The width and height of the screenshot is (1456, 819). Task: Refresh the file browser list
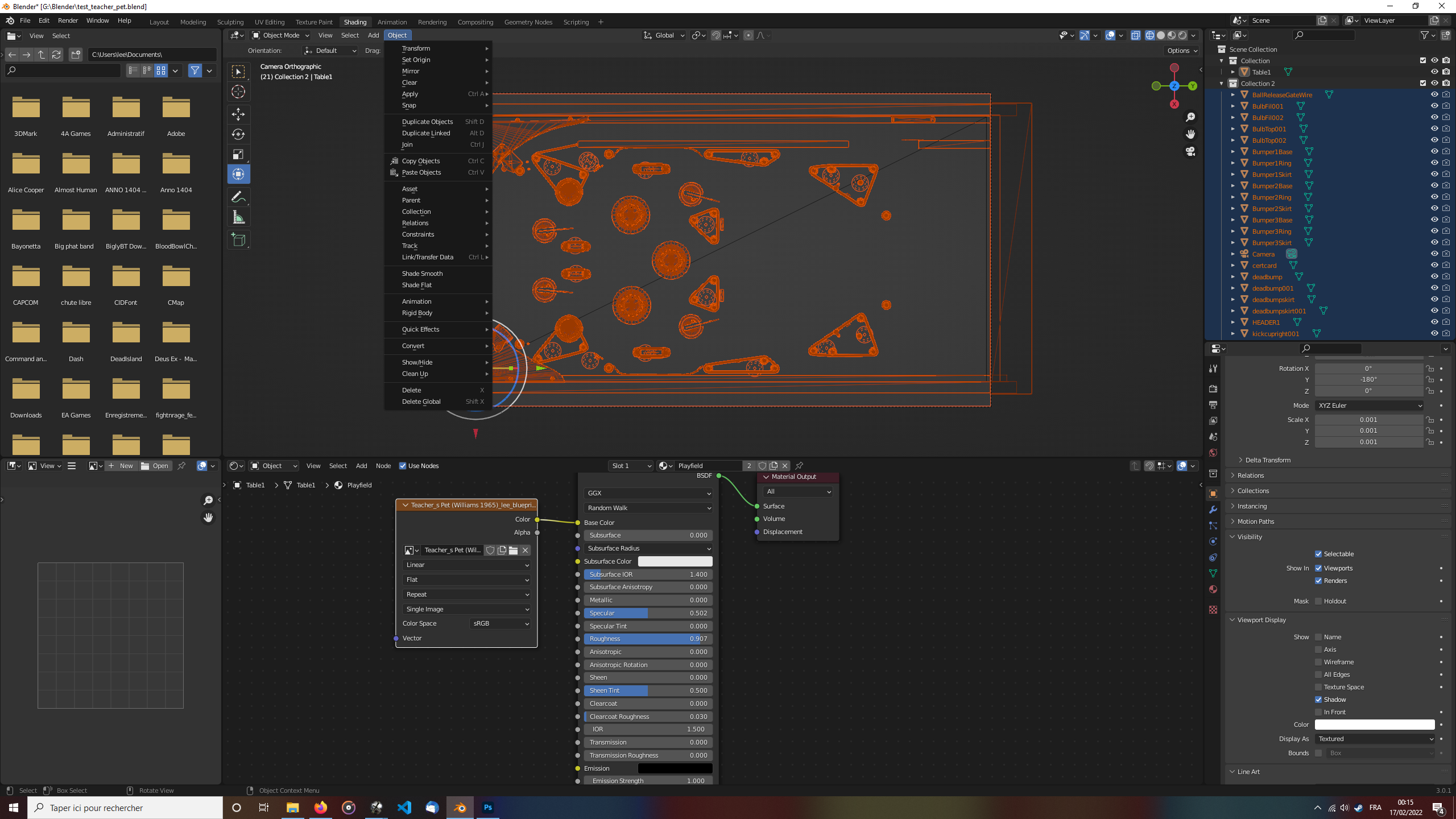(x=56, y=55)
